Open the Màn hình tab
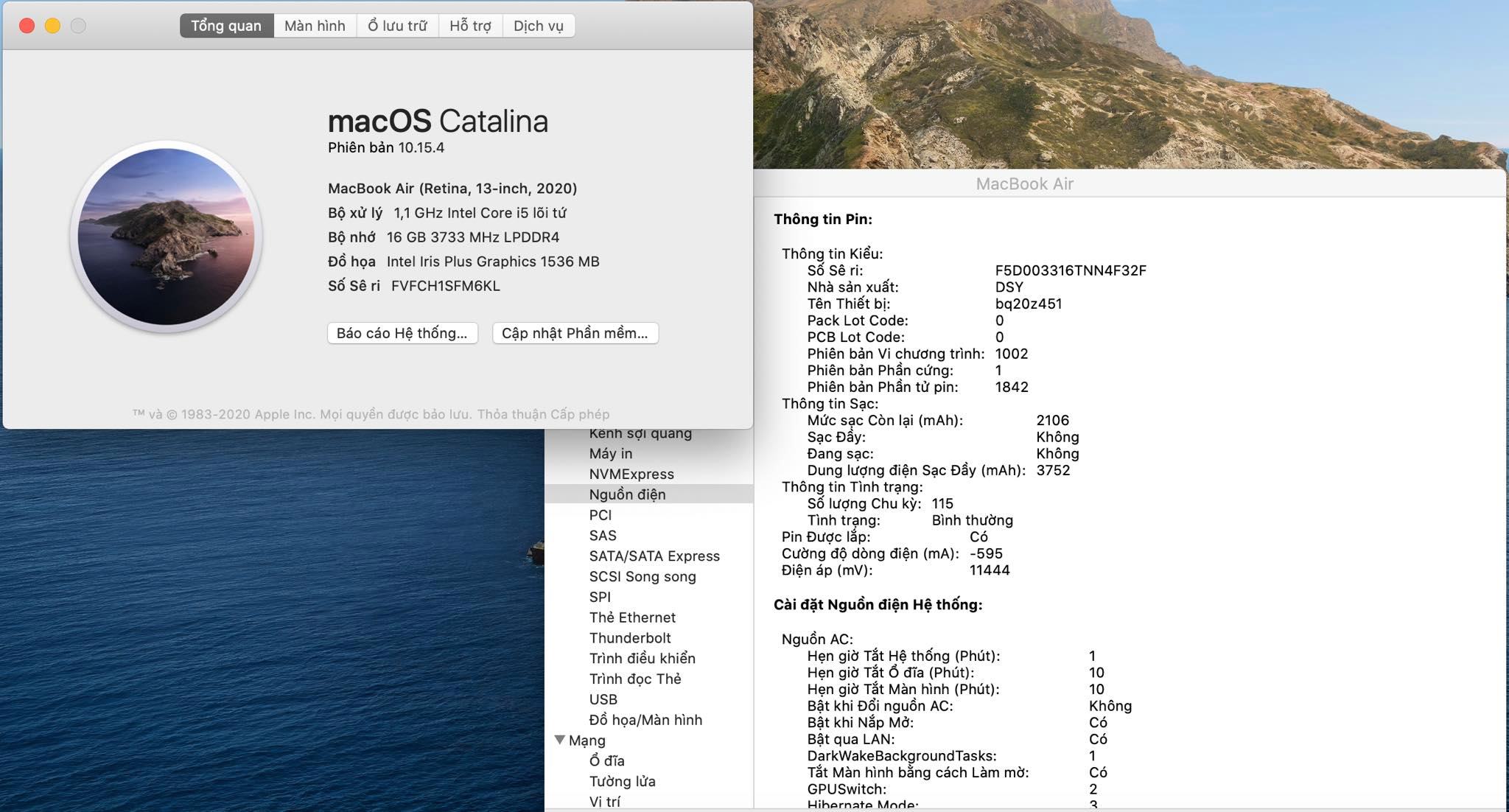This screenshot has width=1509, height=812. click(x=315, y=26)
